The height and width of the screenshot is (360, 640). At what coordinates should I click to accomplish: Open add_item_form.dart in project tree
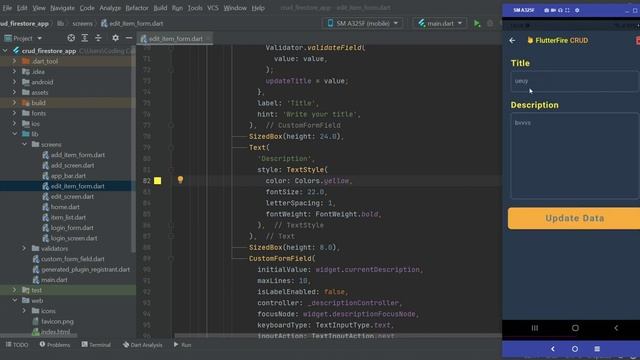(78, 155)
